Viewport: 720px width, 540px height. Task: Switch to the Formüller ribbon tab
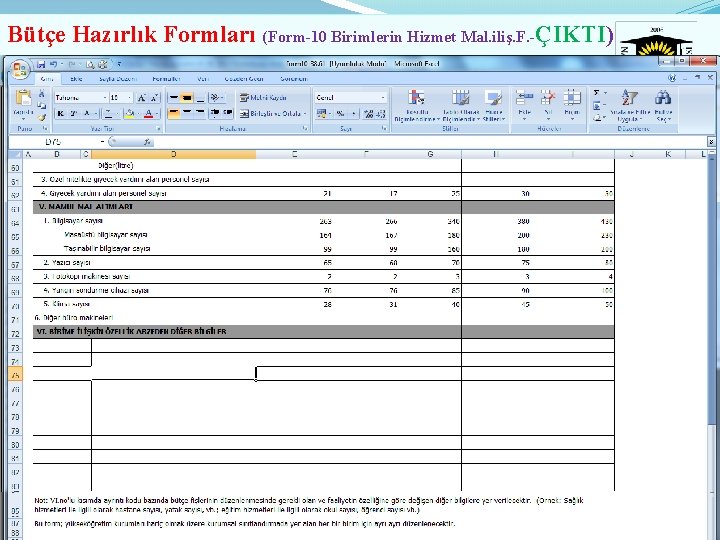(166, 79)
